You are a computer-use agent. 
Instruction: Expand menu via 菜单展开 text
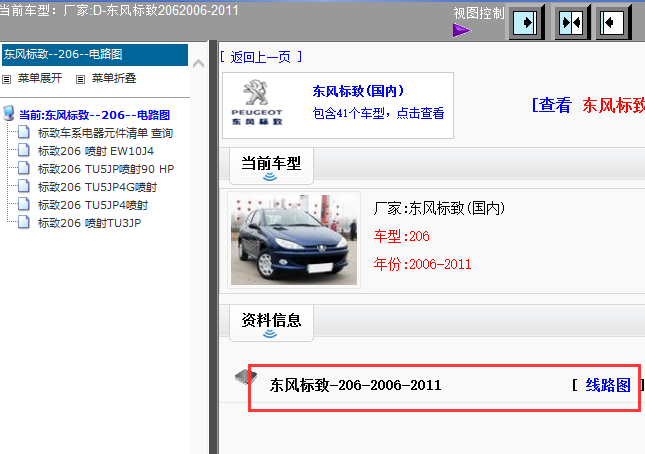[39, 78]
